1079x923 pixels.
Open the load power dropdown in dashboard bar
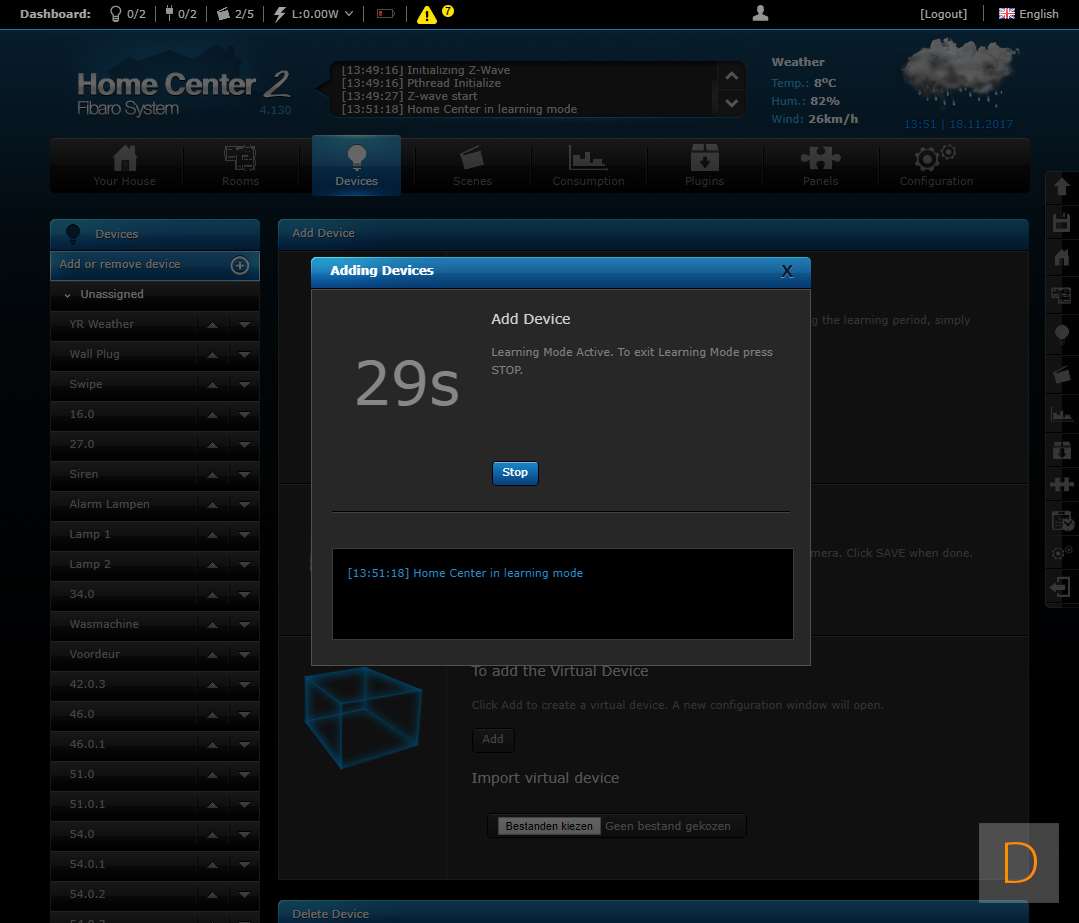click(x=349, y=14)
